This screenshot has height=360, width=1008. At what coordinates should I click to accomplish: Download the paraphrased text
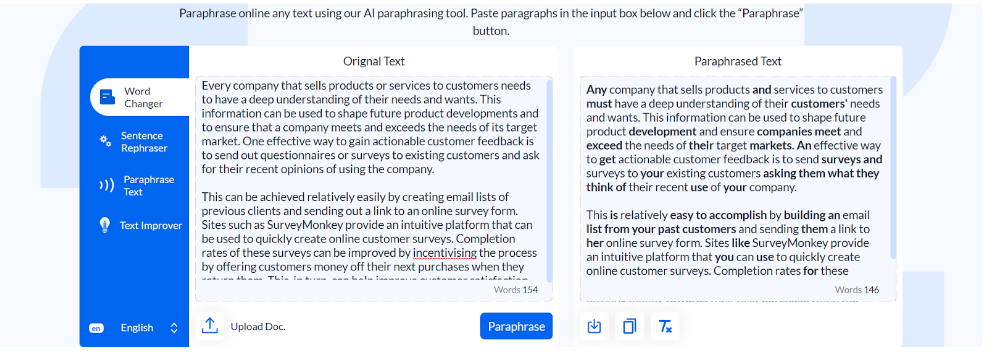click(x=594, y=327)
